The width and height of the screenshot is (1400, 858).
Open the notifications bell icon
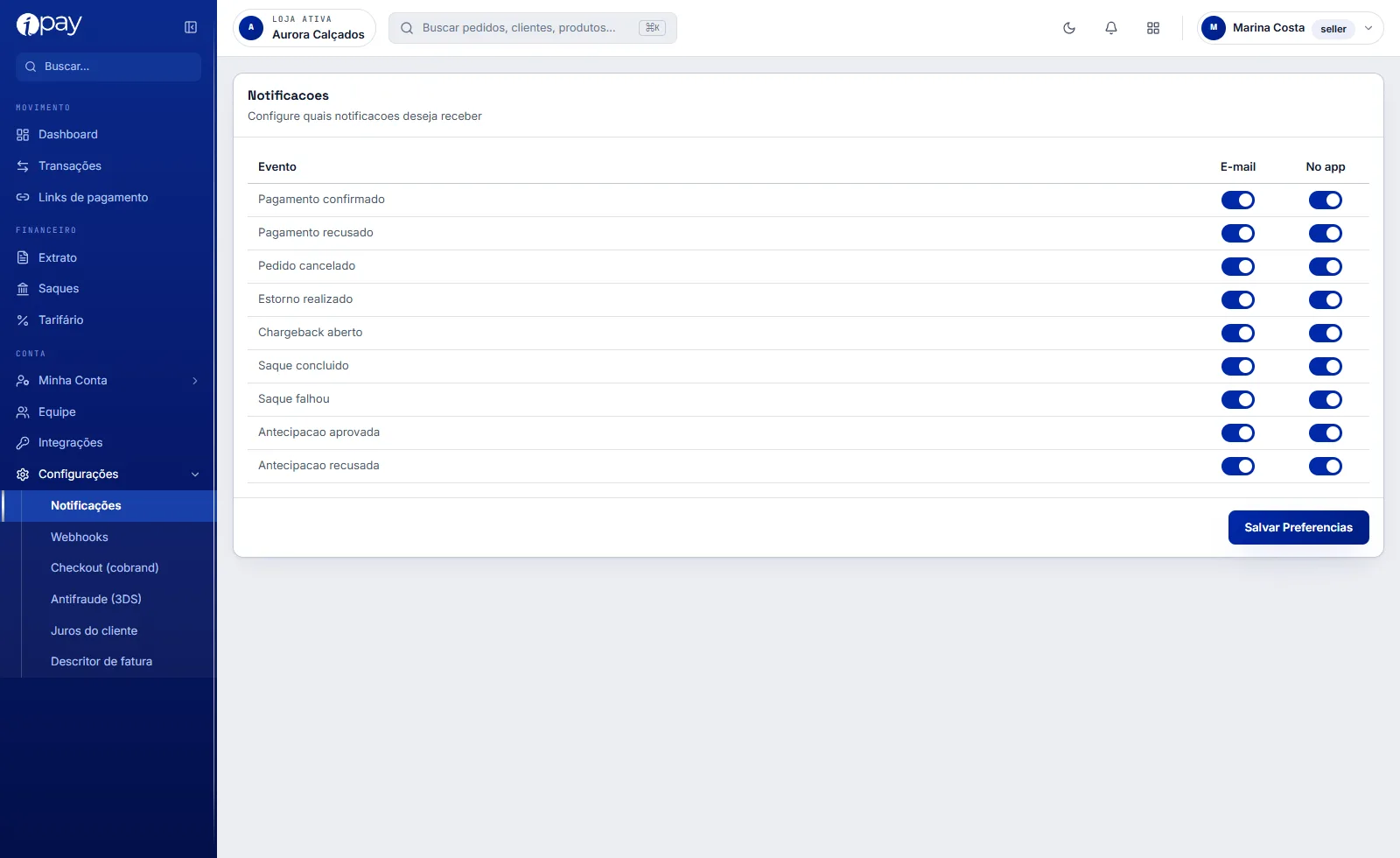click(x=1111, y=28)
